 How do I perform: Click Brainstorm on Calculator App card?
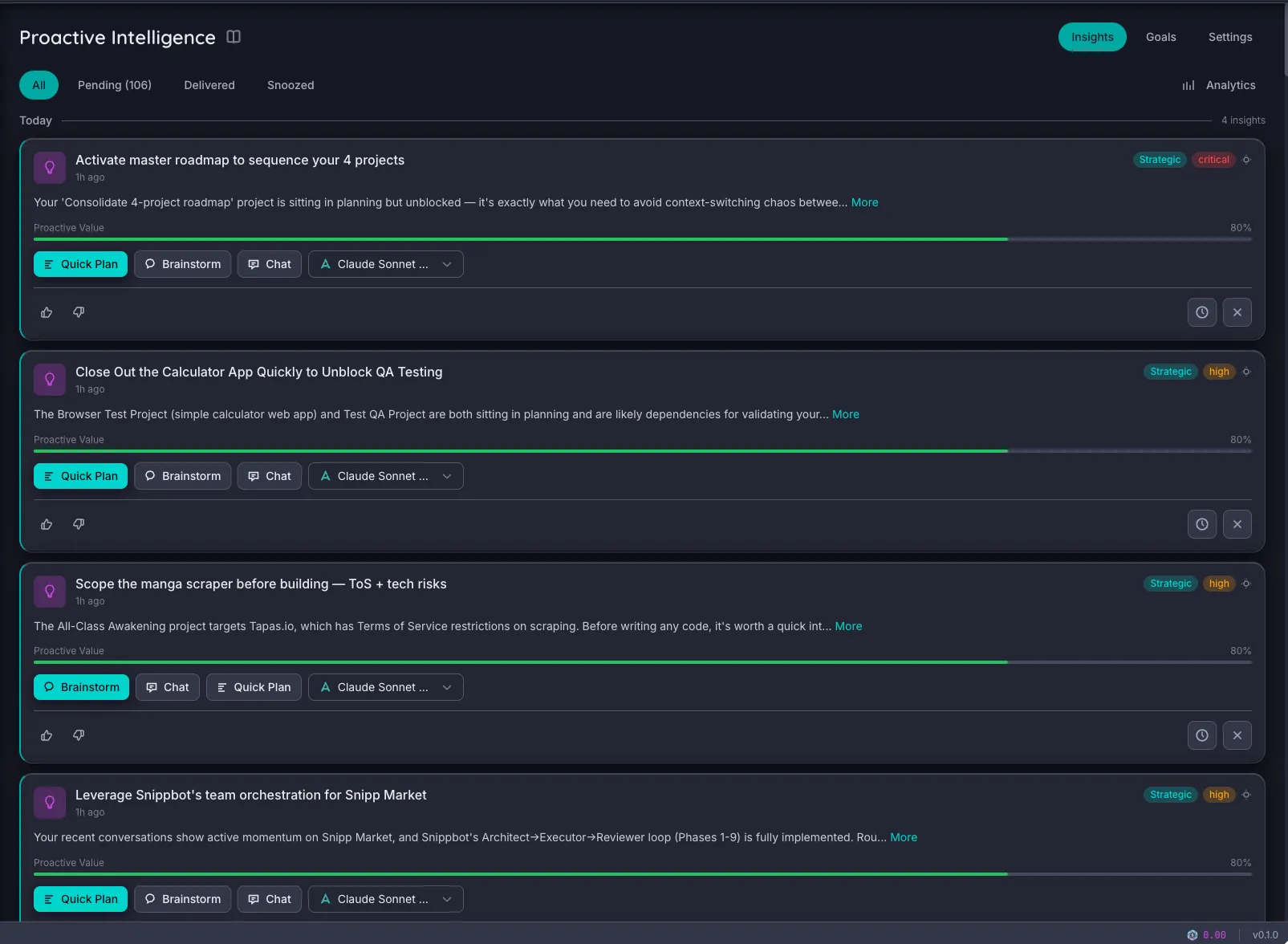coord(182,476)
